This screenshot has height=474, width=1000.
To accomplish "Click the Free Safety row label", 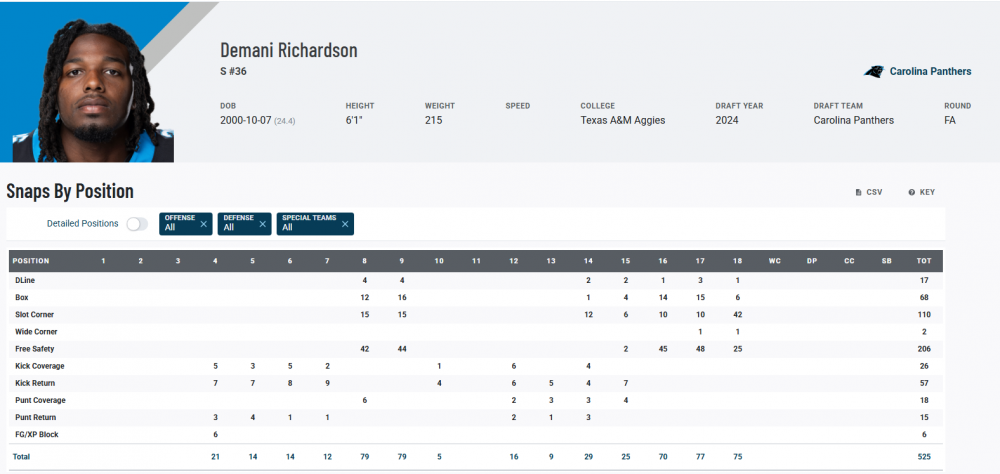I will point(36,349).
